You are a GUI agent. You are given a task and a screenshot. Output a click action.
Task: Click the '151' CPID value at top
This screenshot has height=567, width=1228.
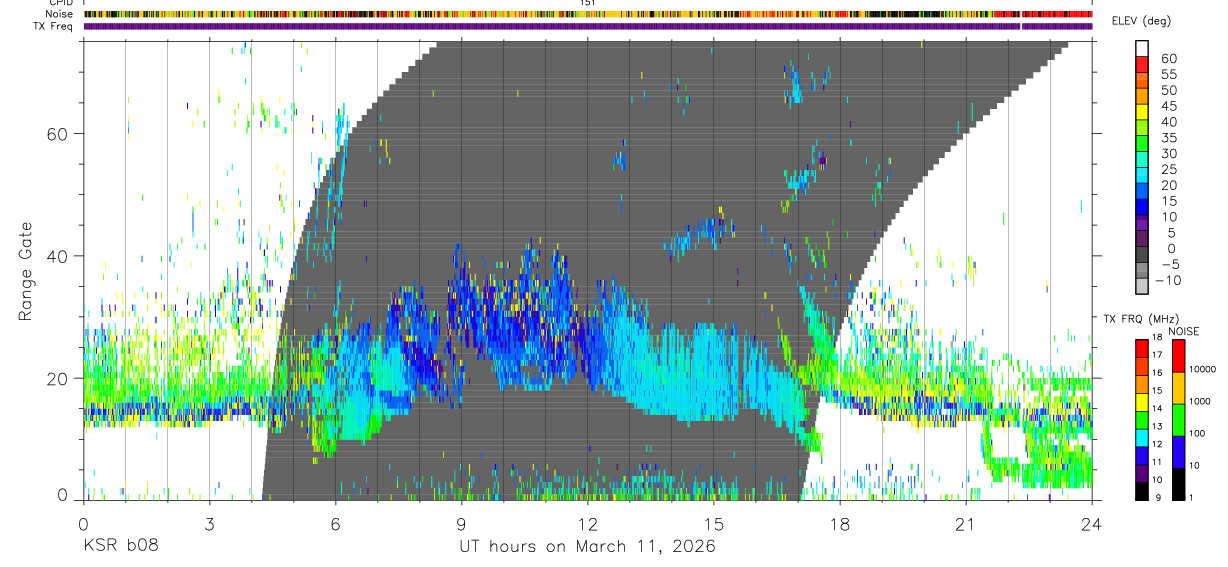[588, 3]
